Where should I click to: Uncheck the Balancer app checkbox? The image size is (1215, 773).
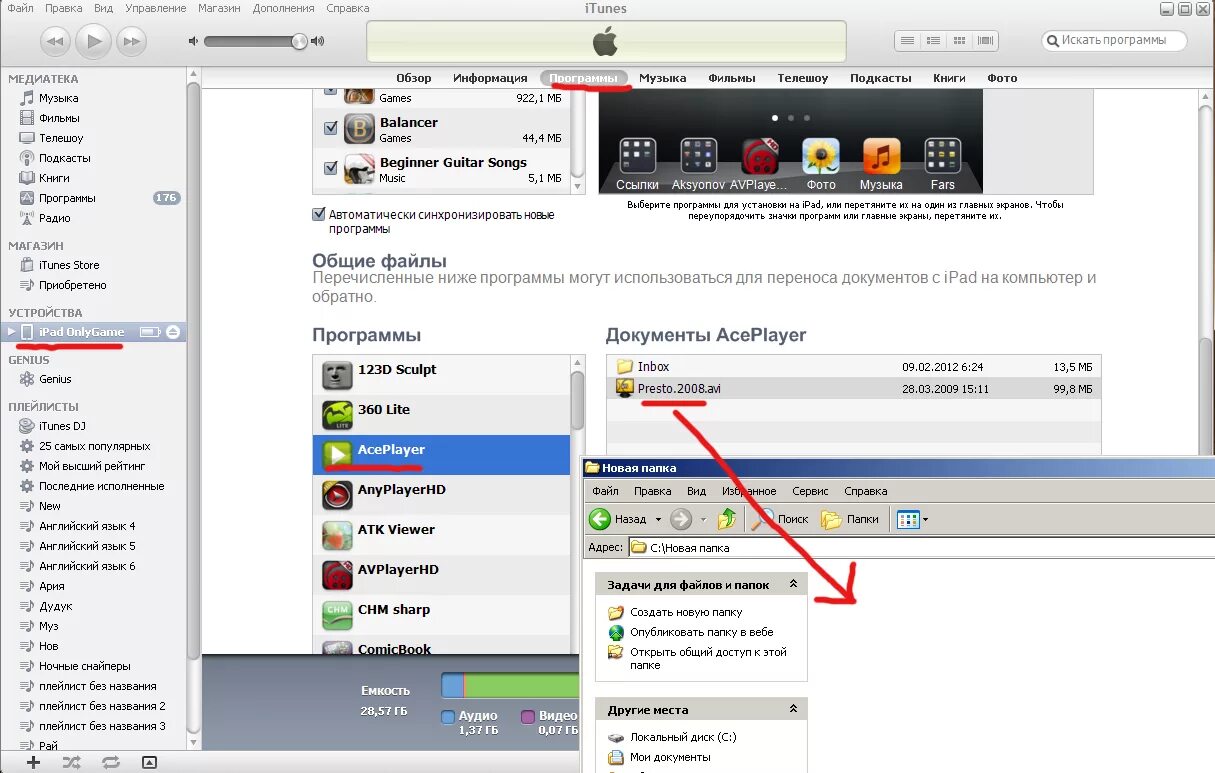point(331,128)
